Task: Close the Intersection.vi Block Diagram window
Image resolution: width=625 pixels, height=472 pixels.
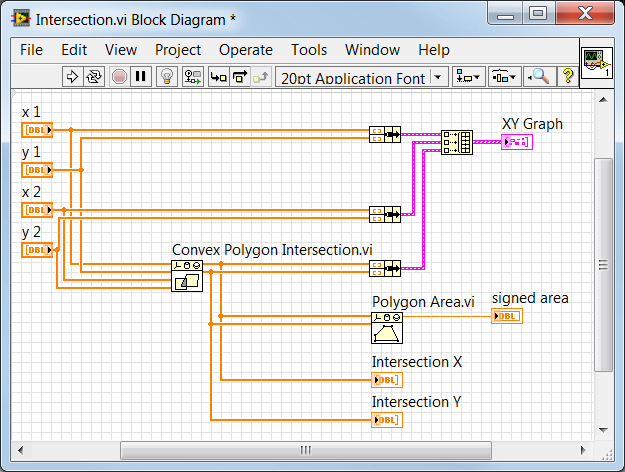Action: (585, 14)
